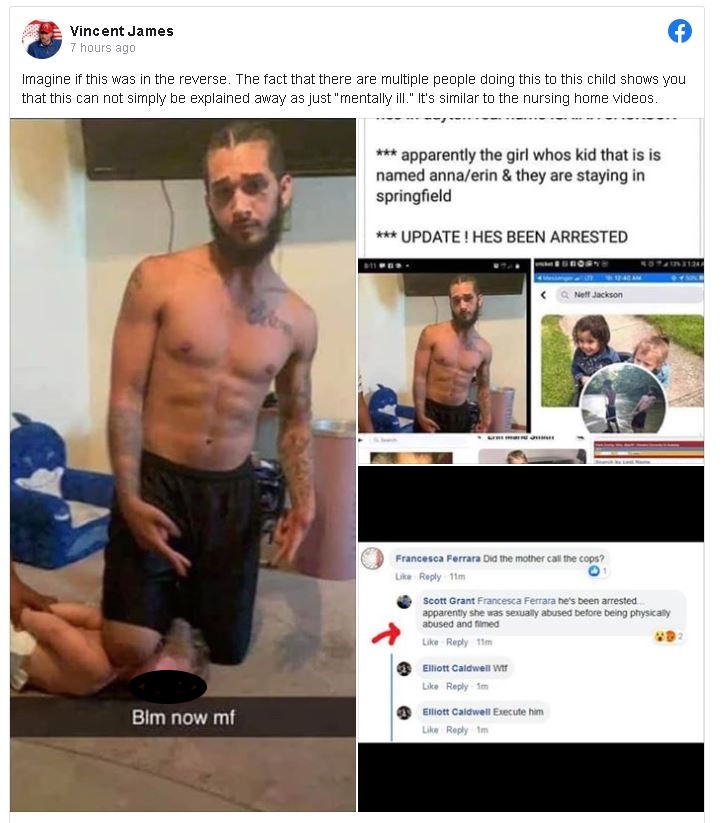Click the Scott Grant commenter name
This screenshot has height=823, width=727.
pos(449,600)
